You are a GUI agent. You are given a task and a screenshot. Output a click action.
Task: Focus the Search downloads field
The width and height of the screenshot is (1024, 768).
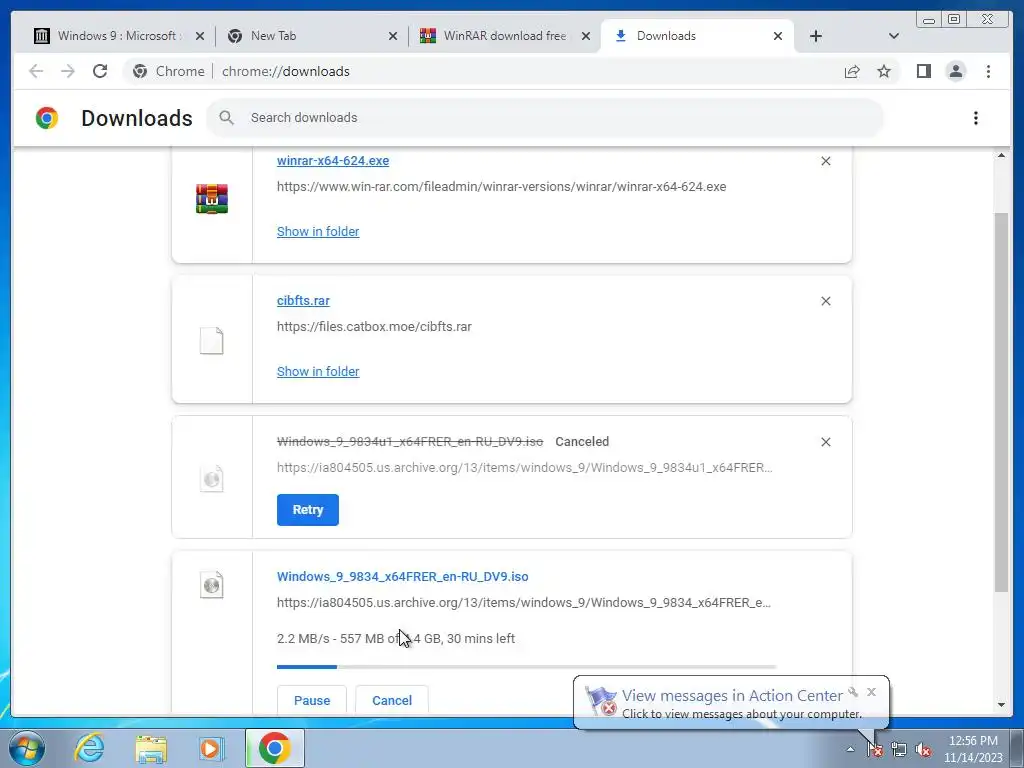[x=545, y=118]
